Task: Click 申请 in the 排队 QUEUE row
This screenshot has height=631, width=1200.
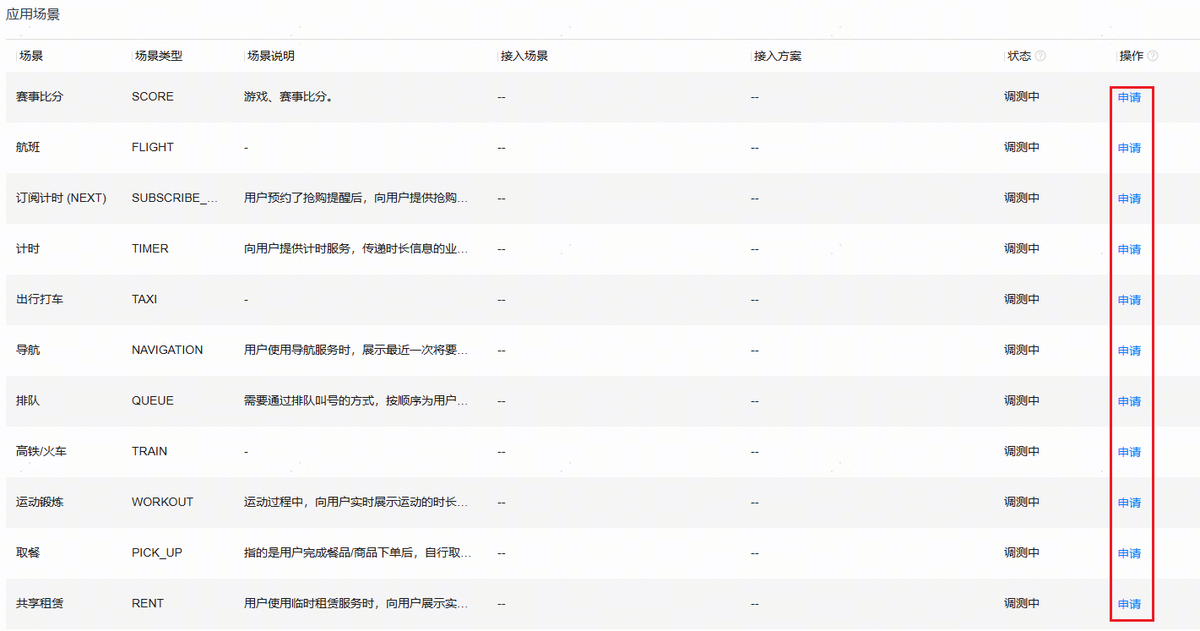Action: (x=1129, y=401)
